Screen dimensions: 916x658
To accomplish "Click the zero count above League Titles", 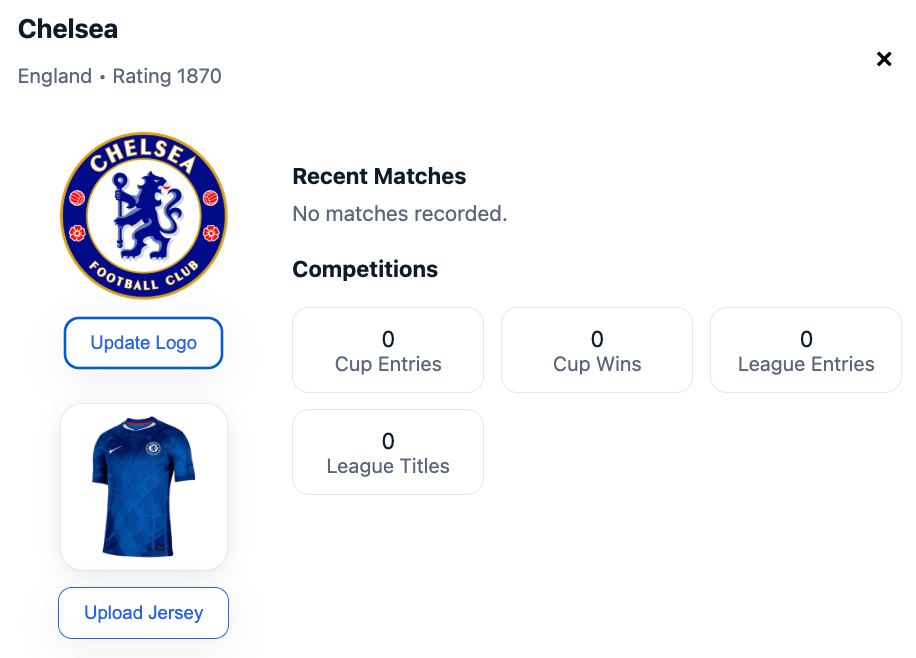I will coord(388,441).
